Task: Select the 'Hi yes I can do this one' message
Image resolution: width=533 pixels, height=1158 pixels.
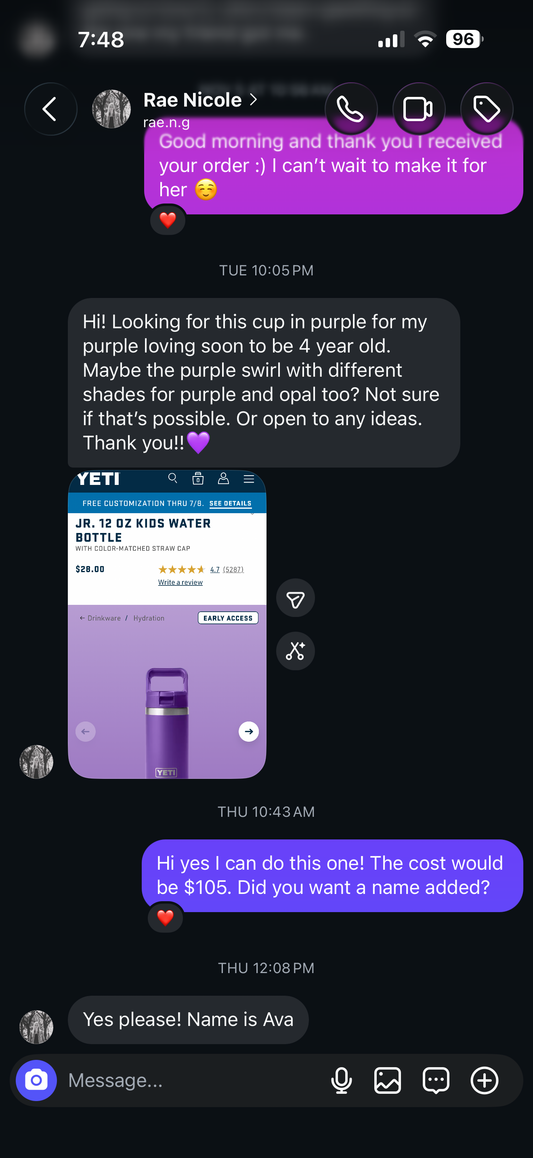Action: pos(332,876)
